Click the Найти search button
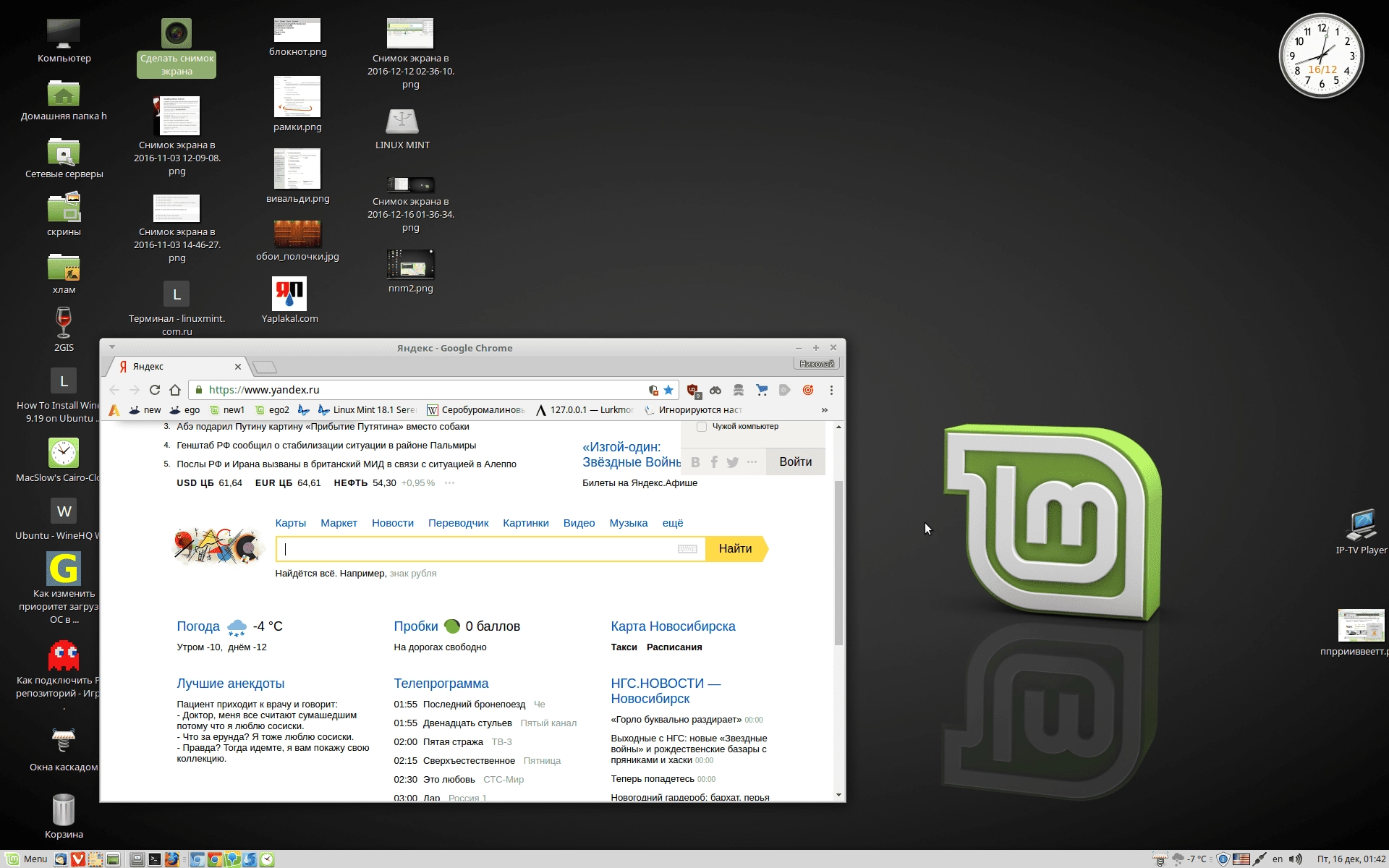1389x868 pixels. point(736,549)
